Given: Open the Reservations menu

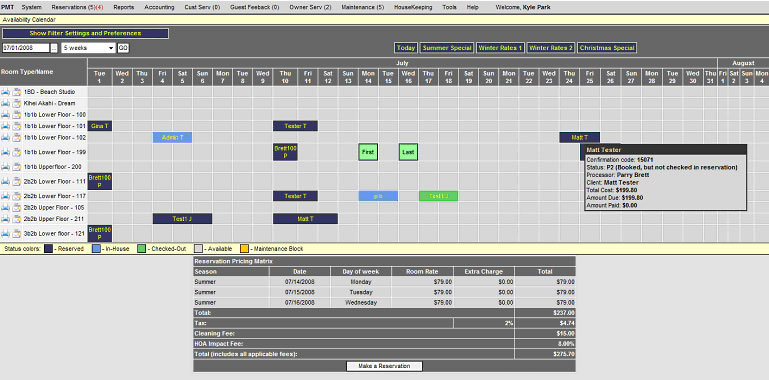Looking at the screenshot, I should click(77, 7).
